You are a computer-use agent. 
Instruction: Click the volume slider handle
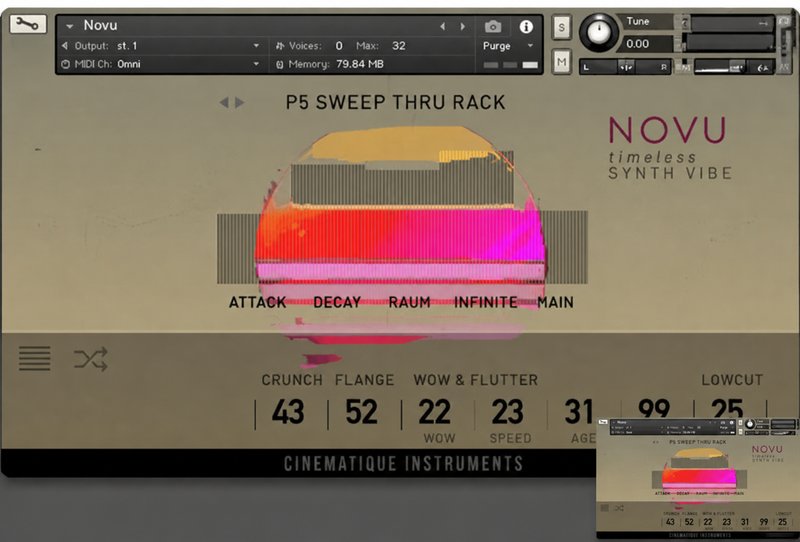pos(737,66)
